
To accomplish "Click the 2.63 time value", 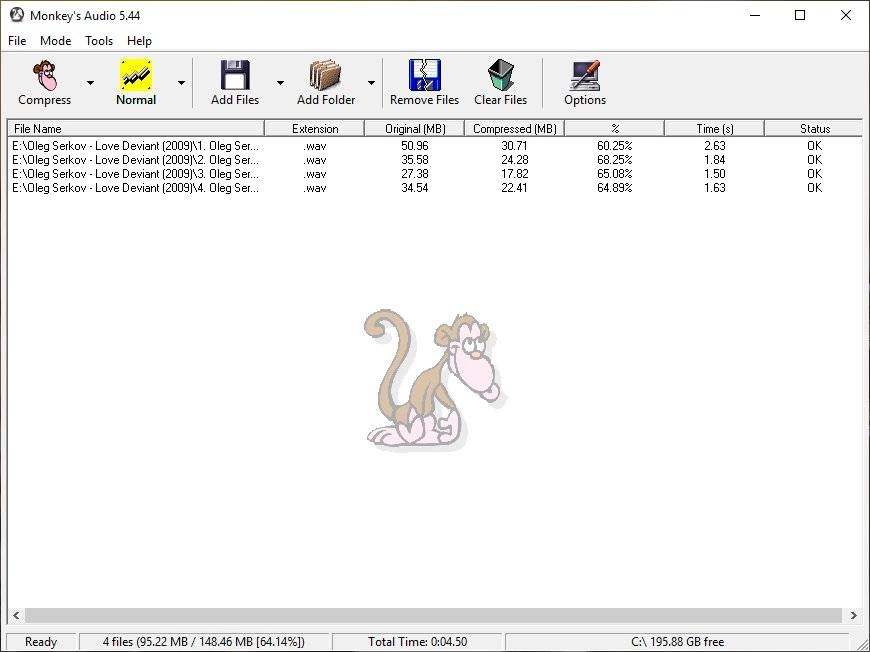I will pos(715,146).
